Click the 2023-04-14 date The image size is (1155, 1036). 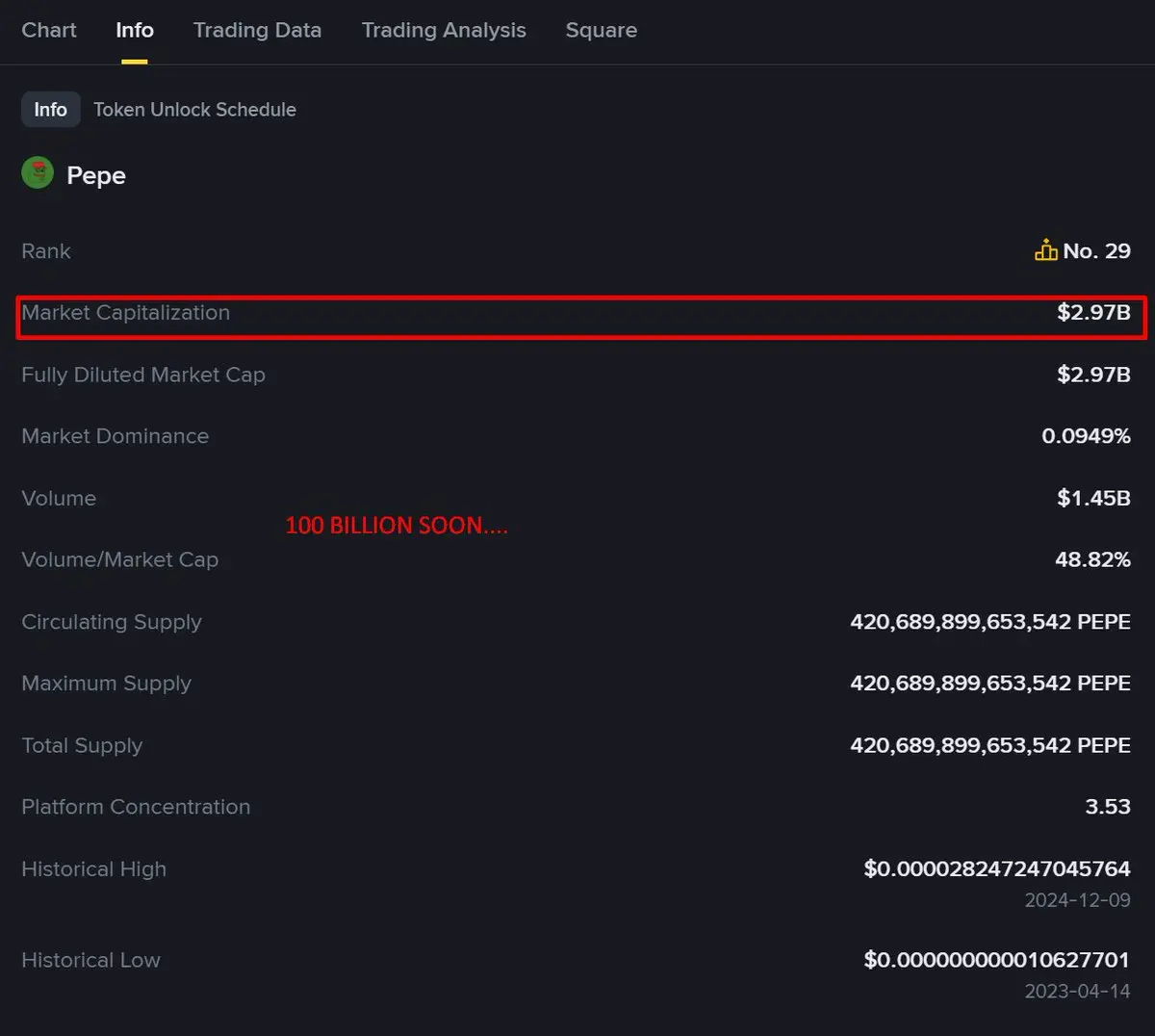1077,992
